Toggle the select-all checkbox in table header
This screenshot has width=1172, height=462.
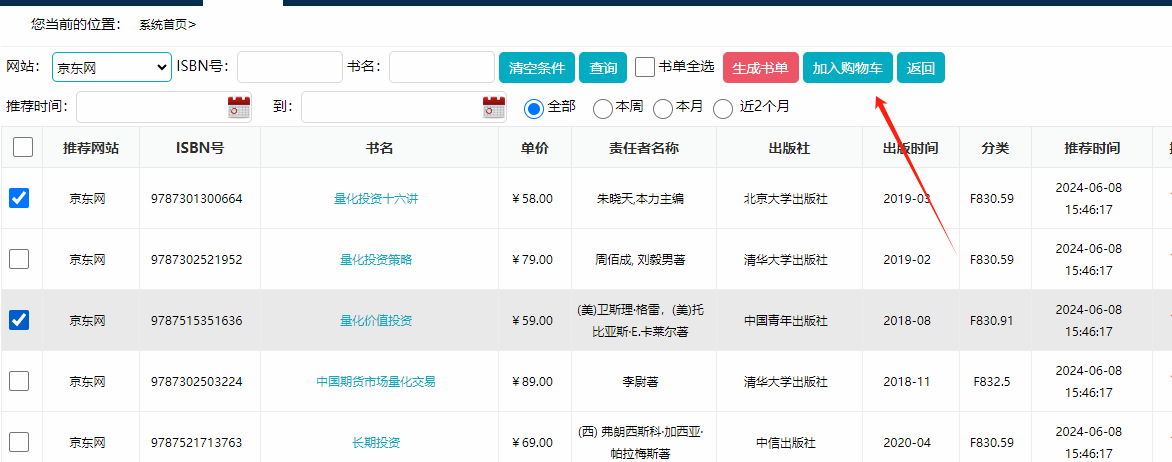[23, 148]
